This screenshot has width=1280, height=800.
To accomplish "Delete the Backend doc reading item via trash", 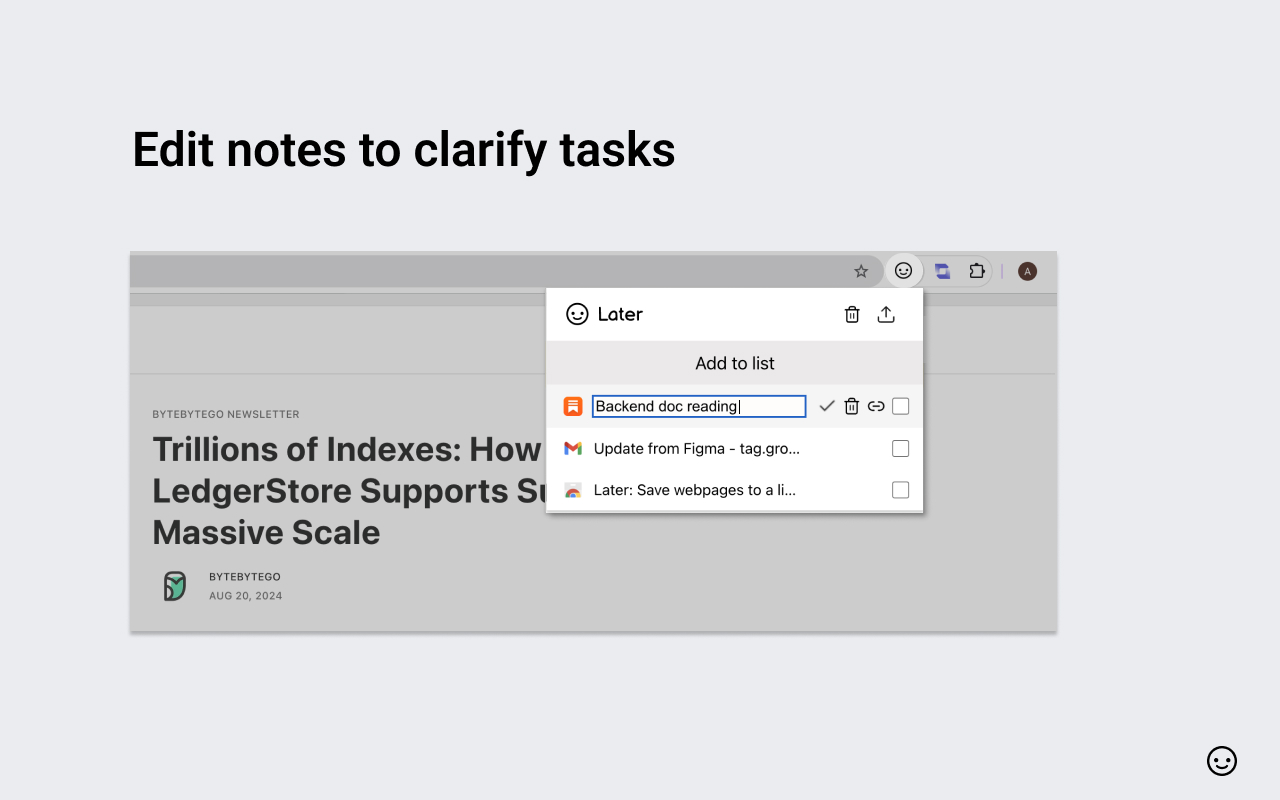I will [852, 406].
